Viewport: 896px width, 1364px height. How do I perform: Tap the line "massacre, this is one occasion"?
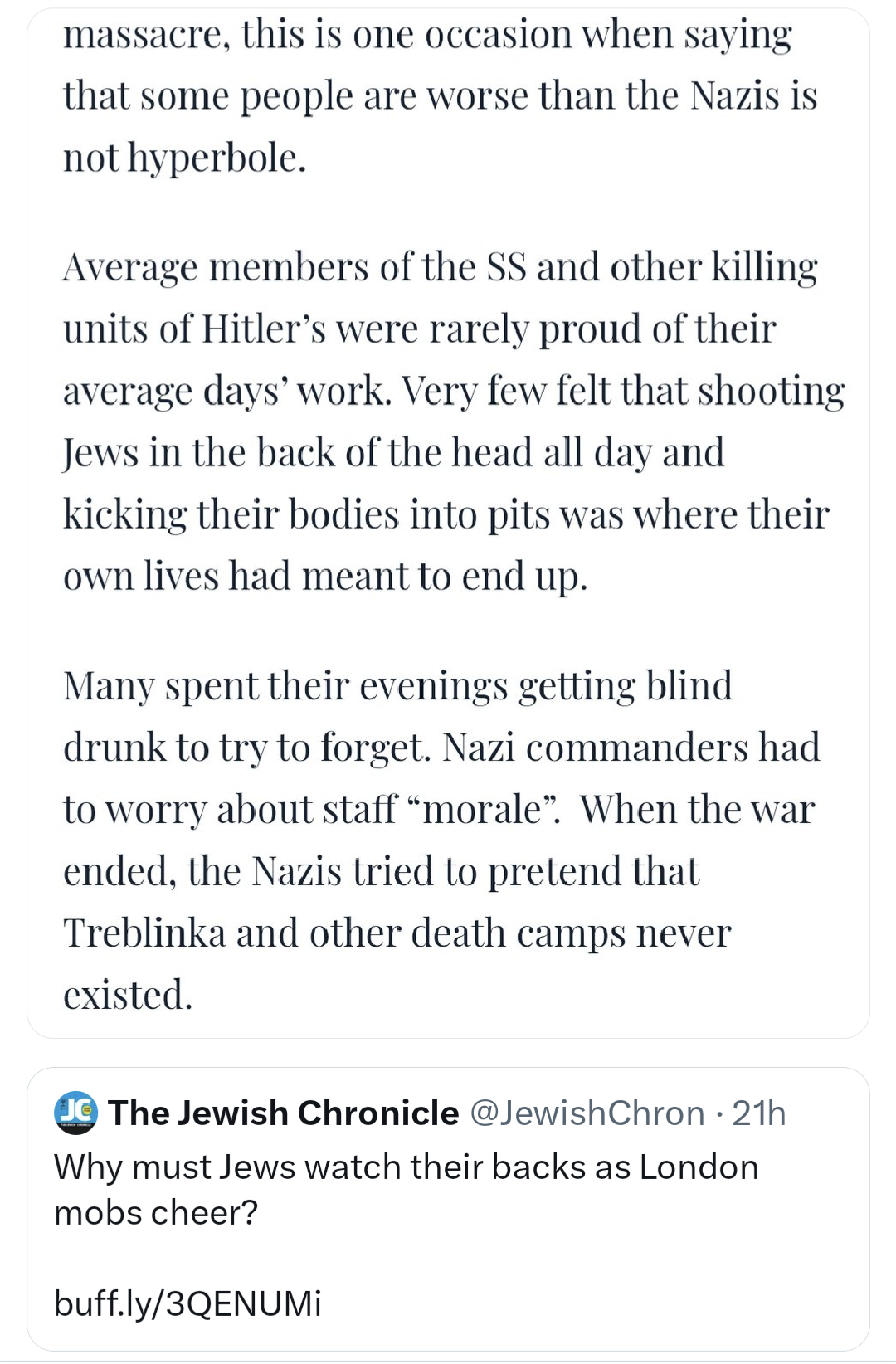[427, 35]
